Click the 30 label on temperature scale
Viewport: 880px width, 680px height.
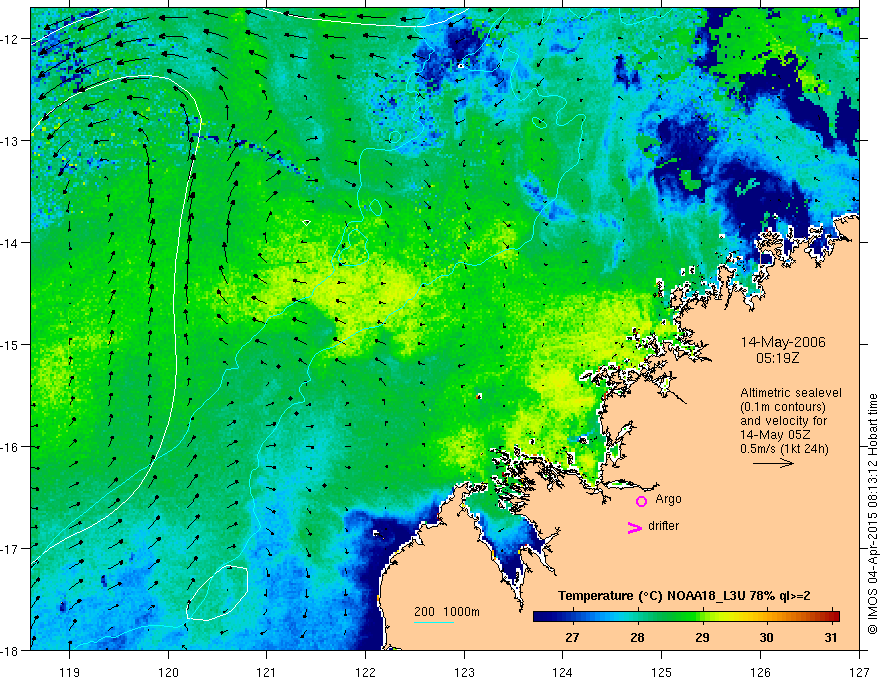766,637
